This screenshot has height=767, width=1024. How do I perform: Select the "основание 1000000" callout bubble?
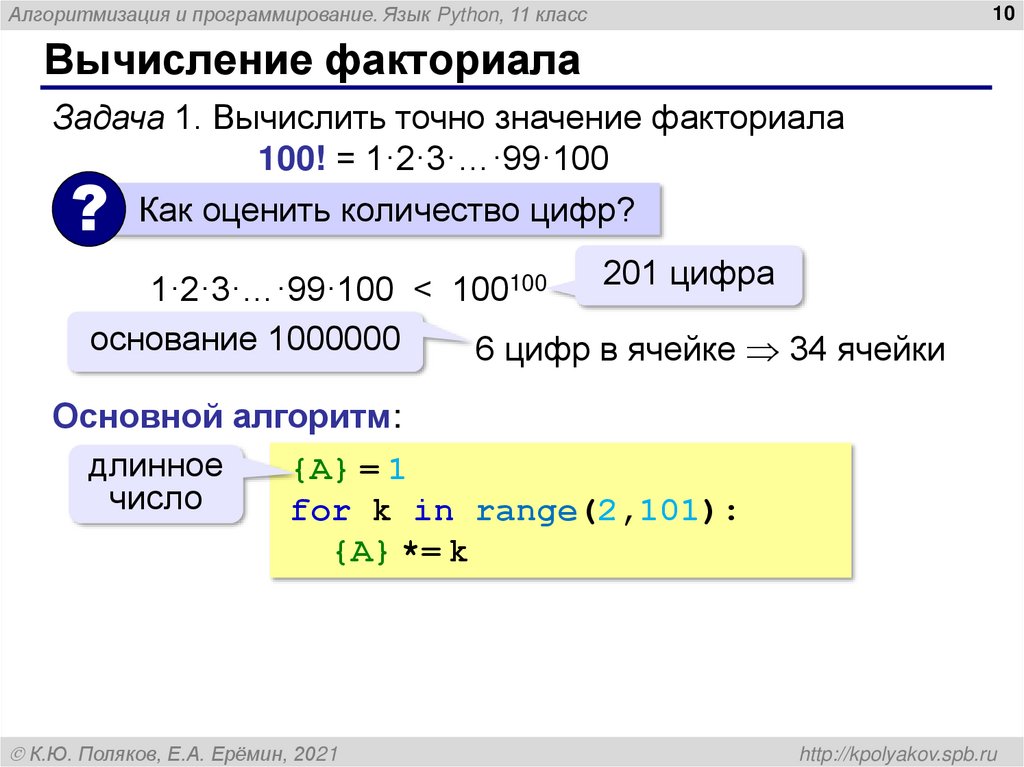(243, 340)
